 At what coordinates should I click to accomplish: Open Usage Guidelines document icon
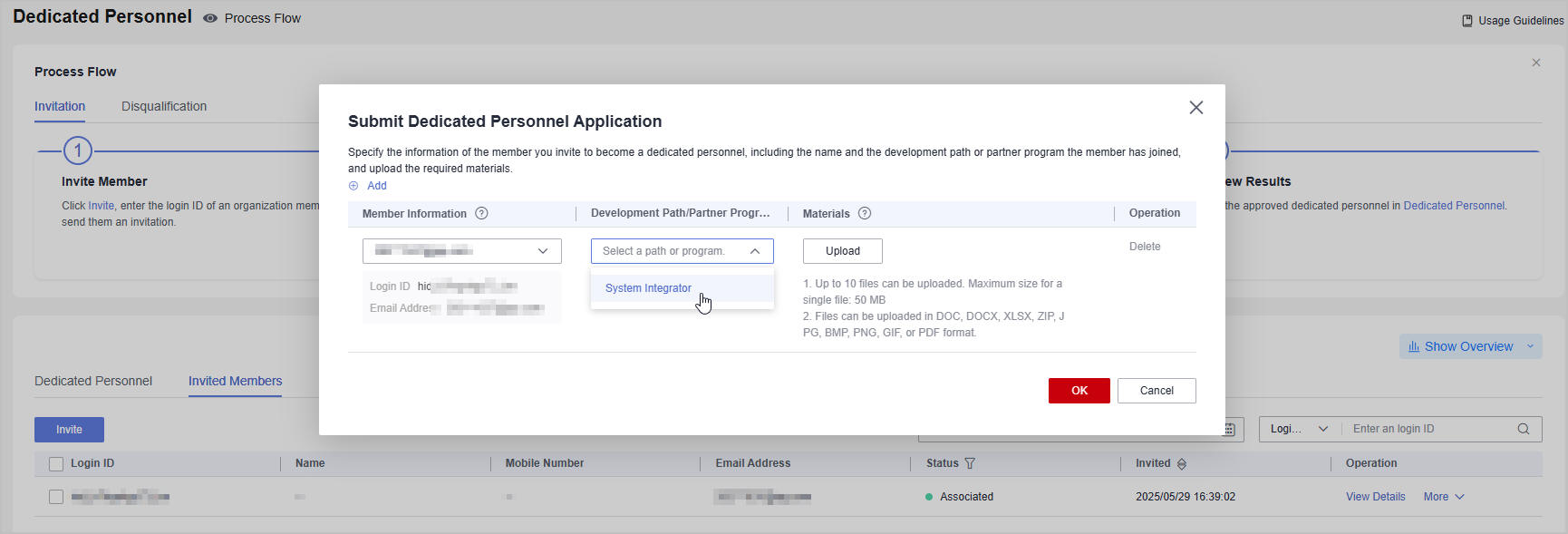tap(1467, 21)
